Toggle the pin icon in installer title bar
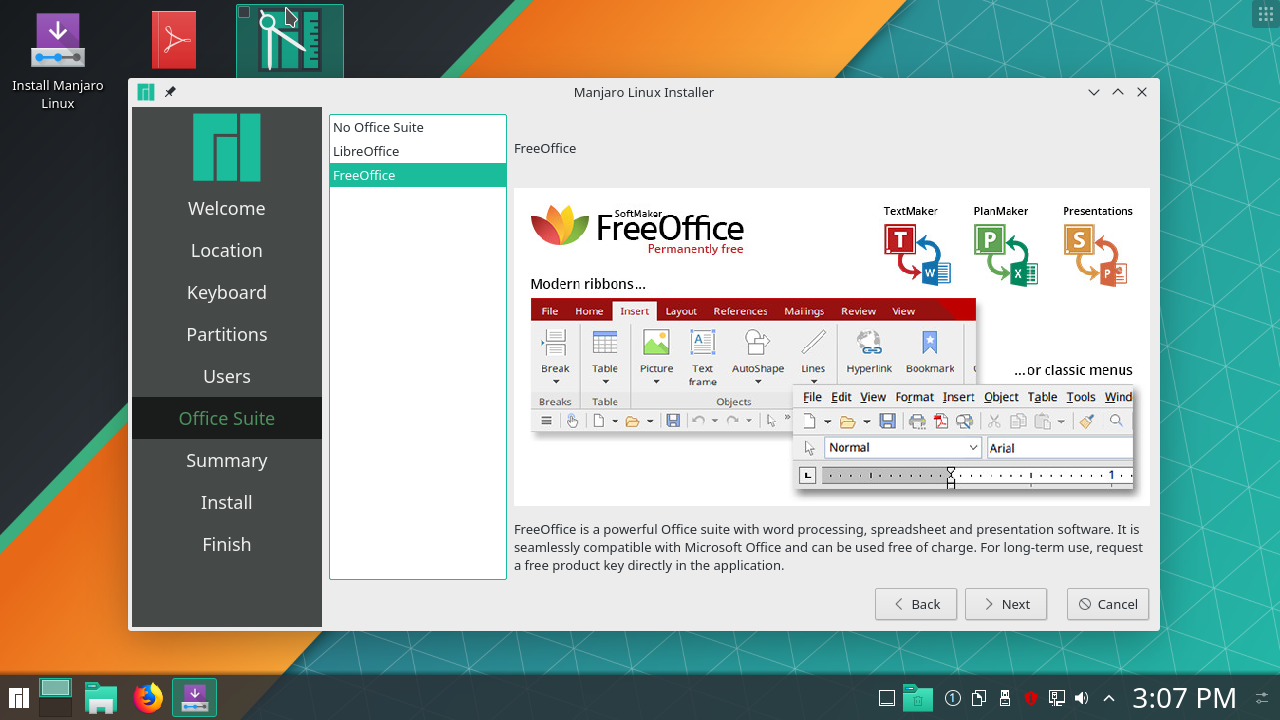This screenshot has height=720, width=1280. [x=170, y=92]
